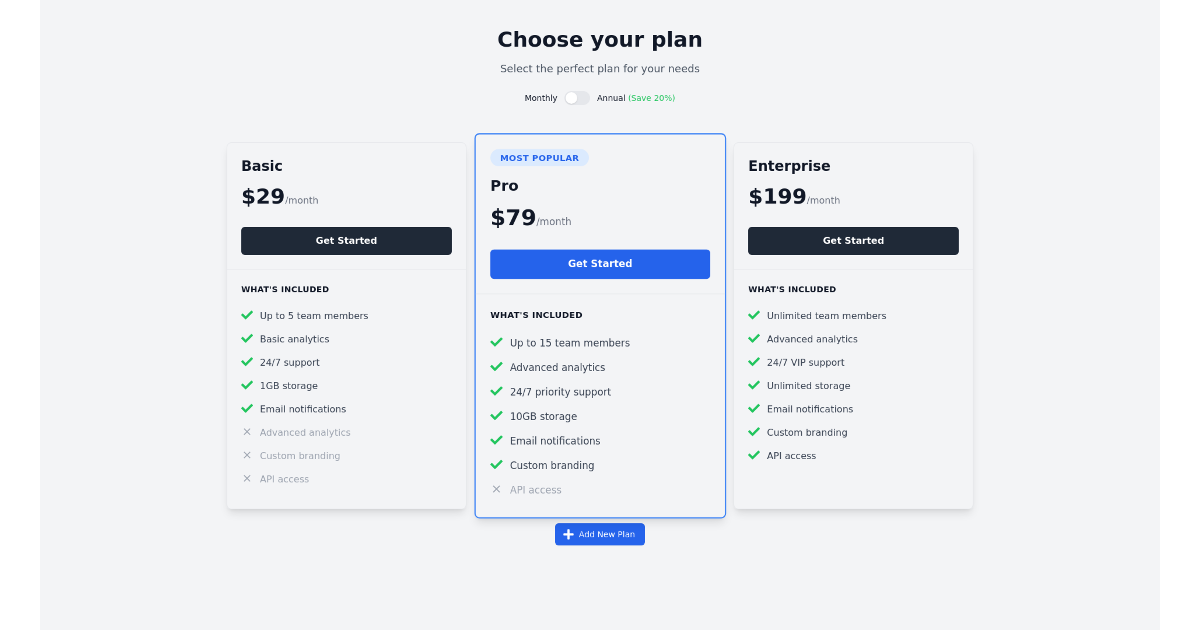Select the 'Monthly' billing option

click(x=540, y=97)
